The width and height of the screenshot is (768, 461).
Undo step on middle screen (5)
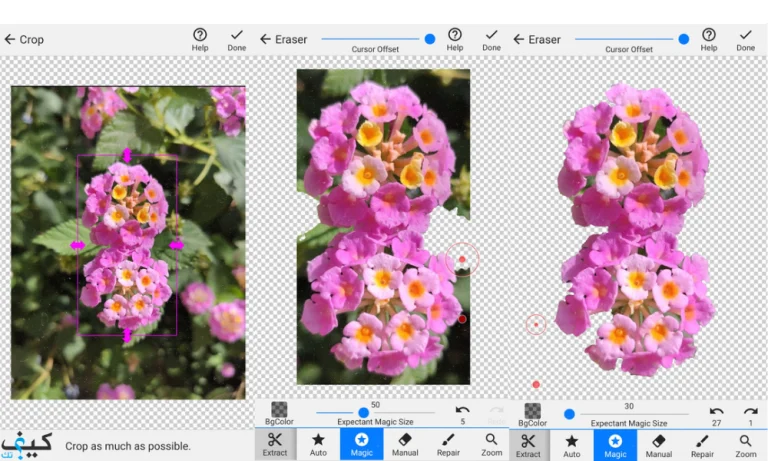(462, 414)
